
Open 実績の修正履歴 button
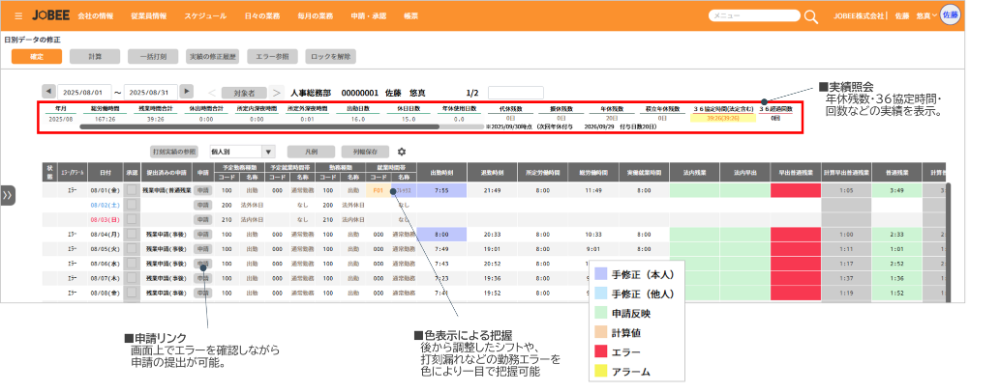212,56
